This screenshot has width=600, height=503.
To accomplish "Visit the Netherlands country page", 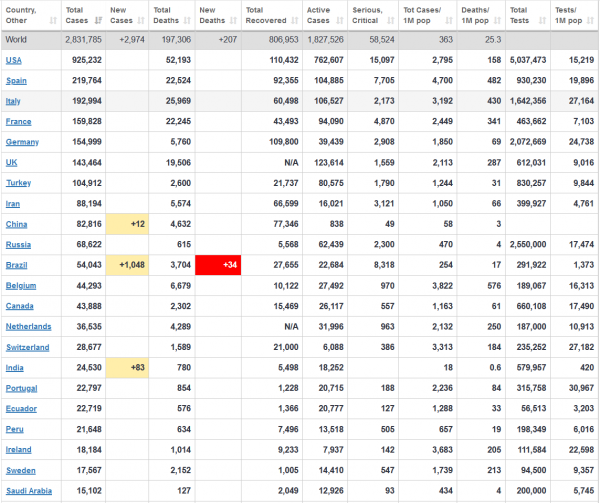I will pos(29,327).
